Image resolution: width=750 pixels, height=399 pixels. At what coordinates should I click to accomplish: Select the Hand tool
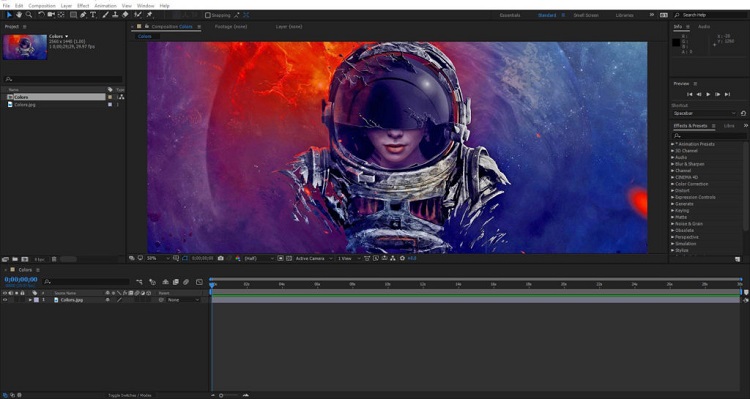tap(19, 15)
